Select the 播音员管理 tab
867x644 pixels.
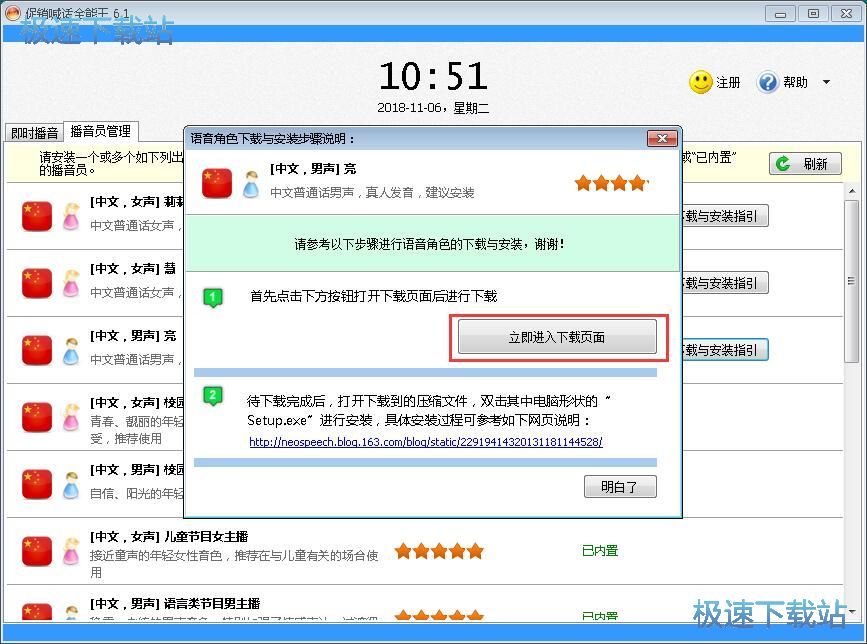101,131
